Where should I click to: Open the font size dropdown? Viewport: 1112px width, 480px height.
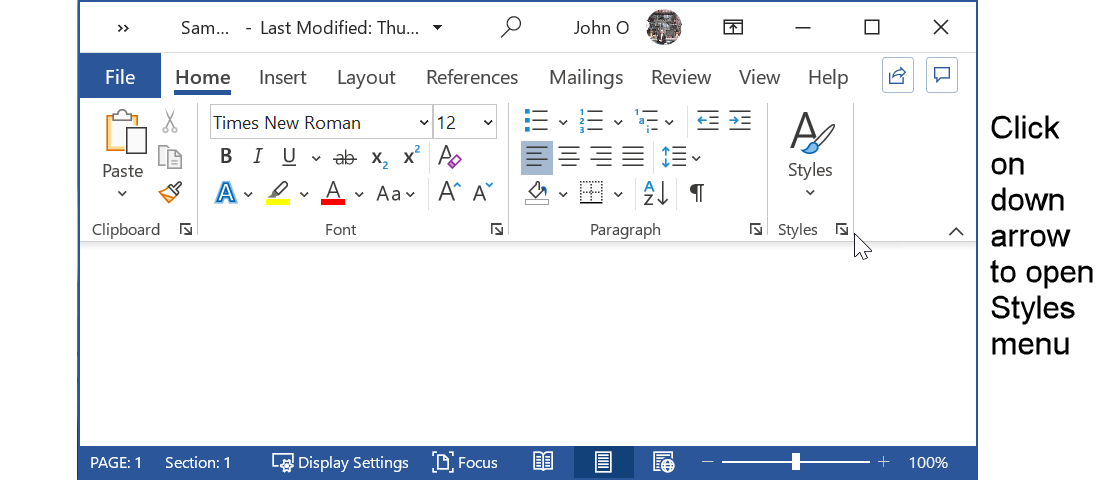click(488, 123)
